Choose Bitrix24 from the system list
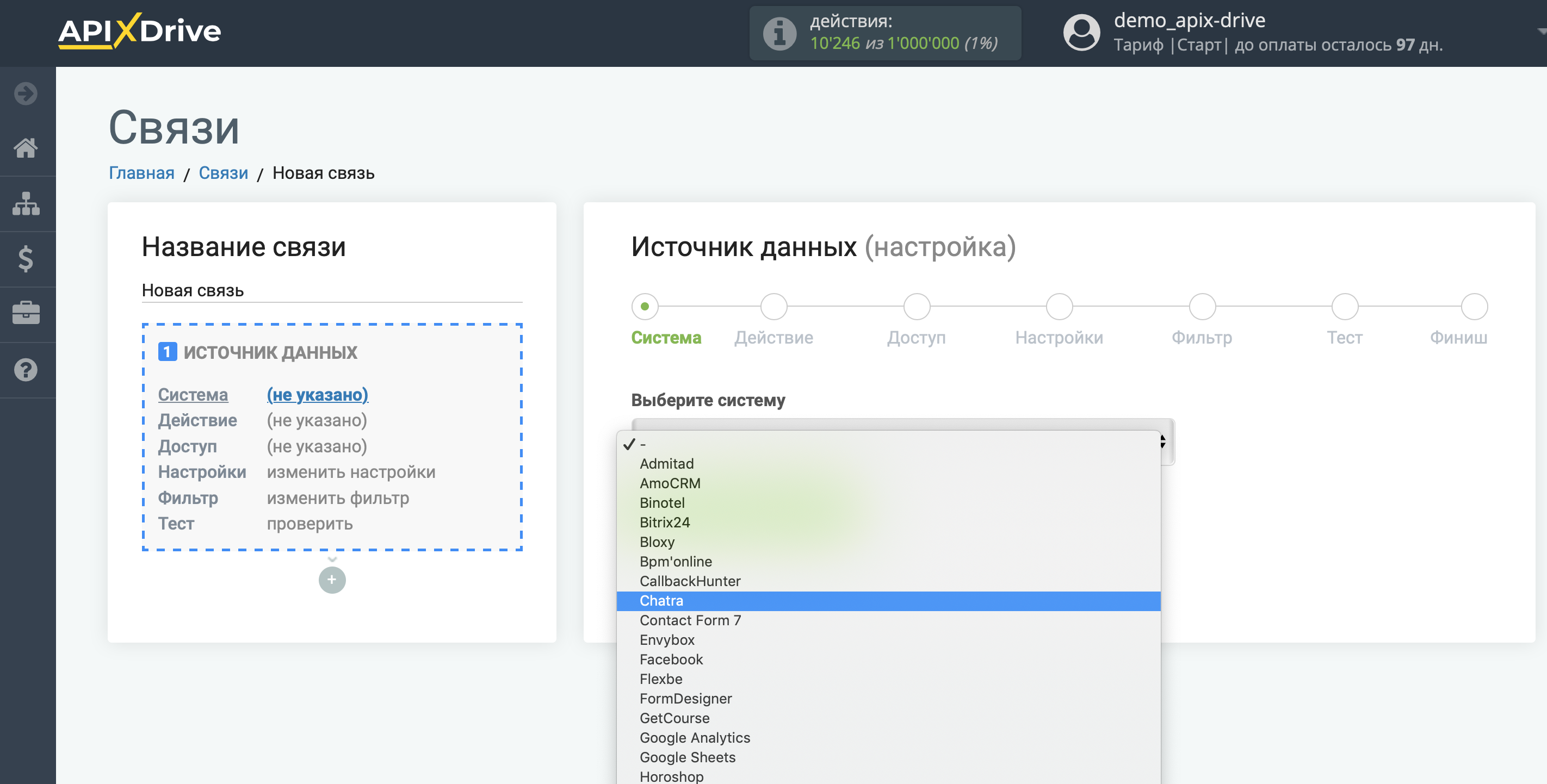This screenshot has width=1547, height=784. 889,523
